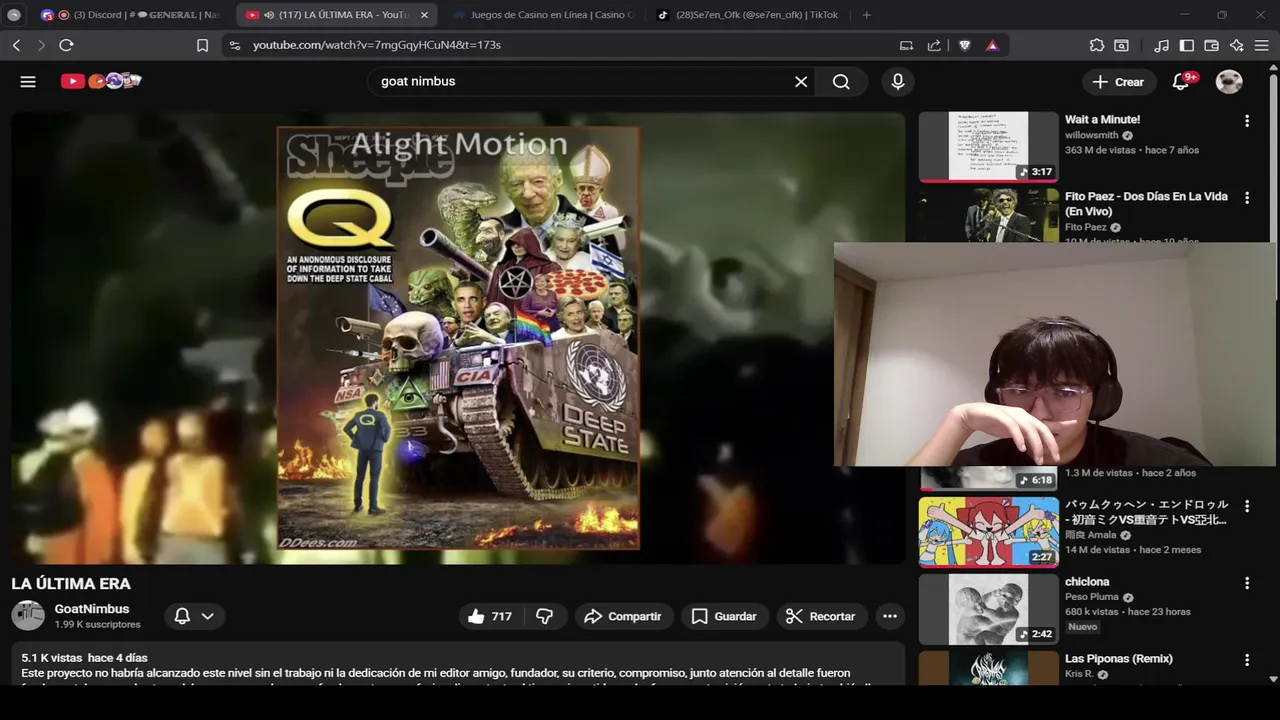Open more actions ellipsis under the video
The width and height of the screenshot is (1280, 720).
(890, 616)
